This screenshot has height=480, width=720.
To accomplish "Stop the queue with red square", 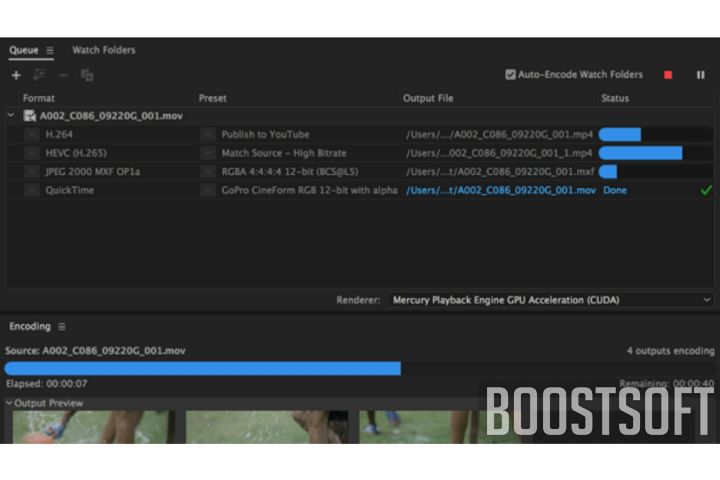I will 668,75.
